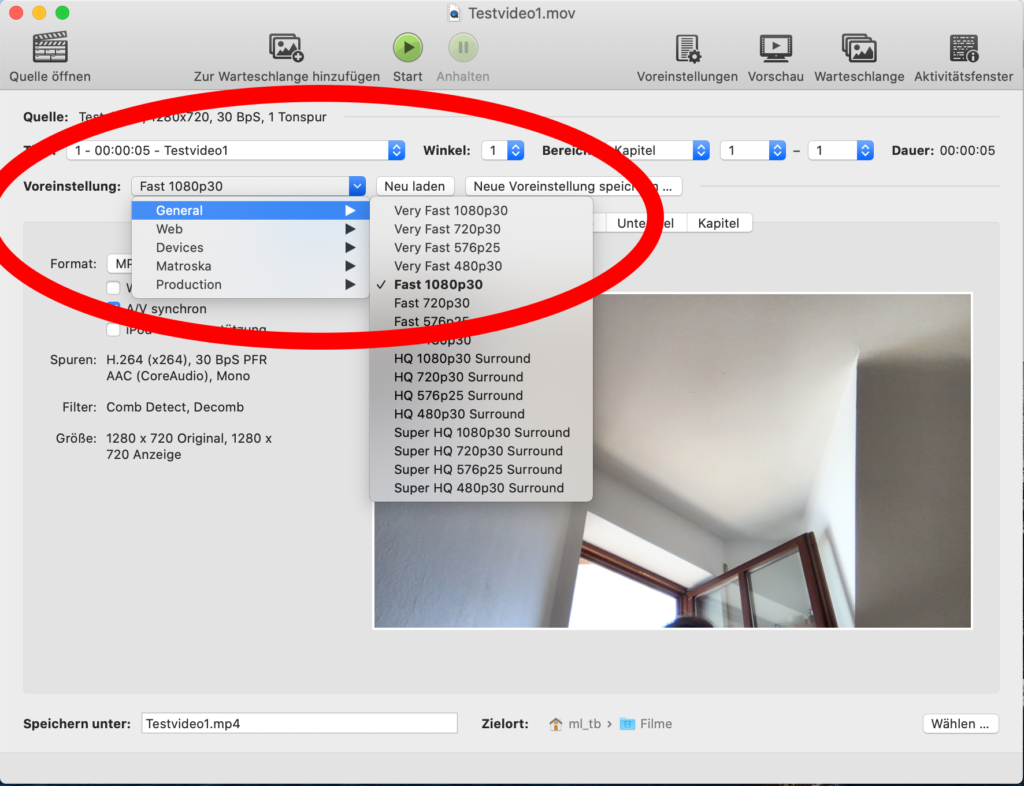1024x786 pixels.
Task: Click the Zur Warteschlange hinzufügen icon
Action: tap(286, 48)
